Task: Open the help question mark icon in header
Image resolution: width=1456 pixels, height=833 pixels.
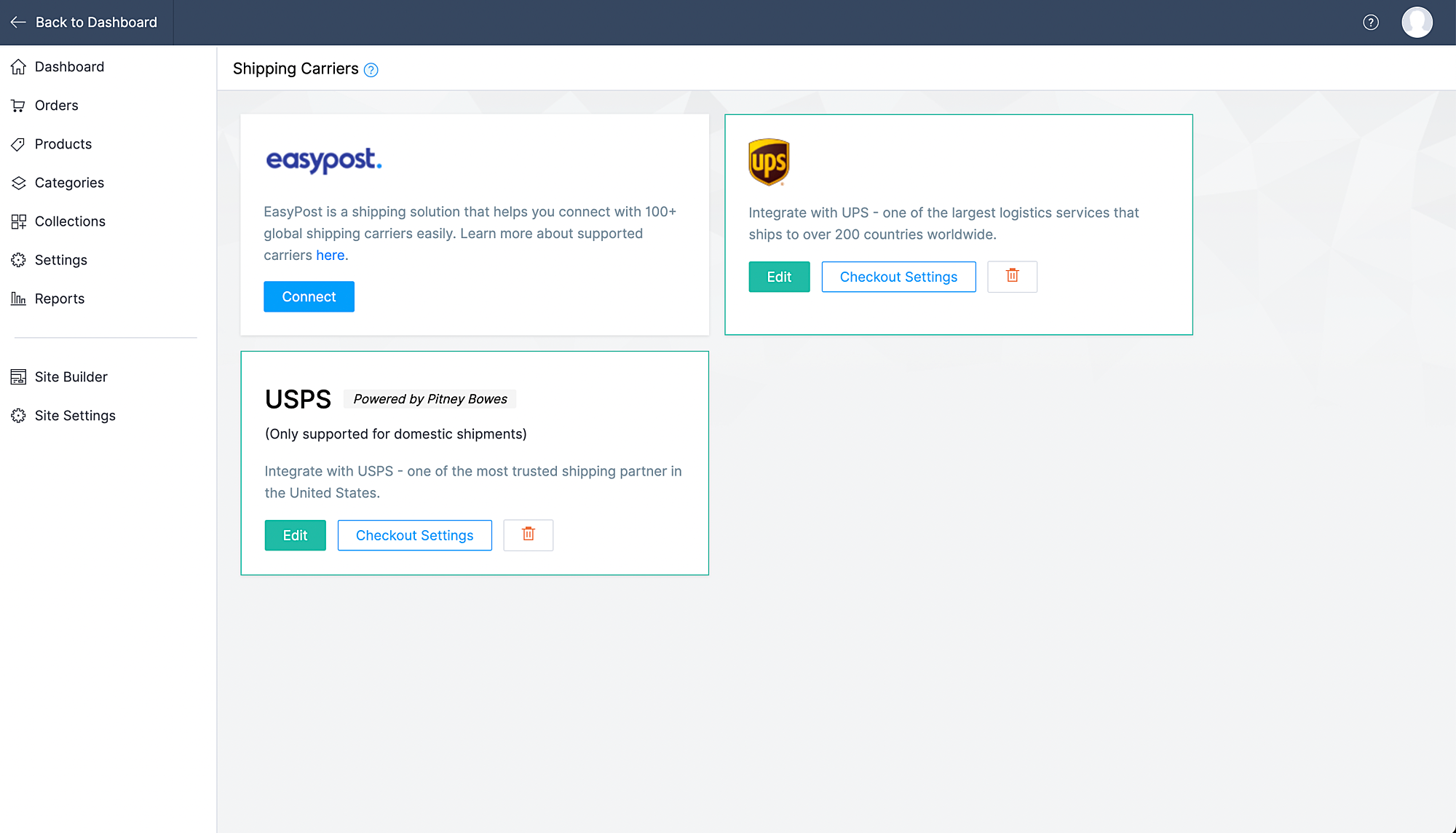Action: [x=1371, y=23]
